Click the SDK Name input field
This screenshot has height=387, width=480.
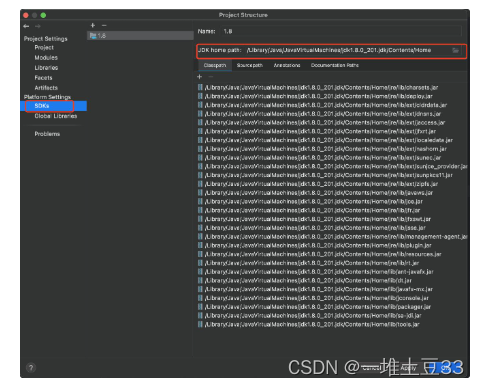pos(342,31)
